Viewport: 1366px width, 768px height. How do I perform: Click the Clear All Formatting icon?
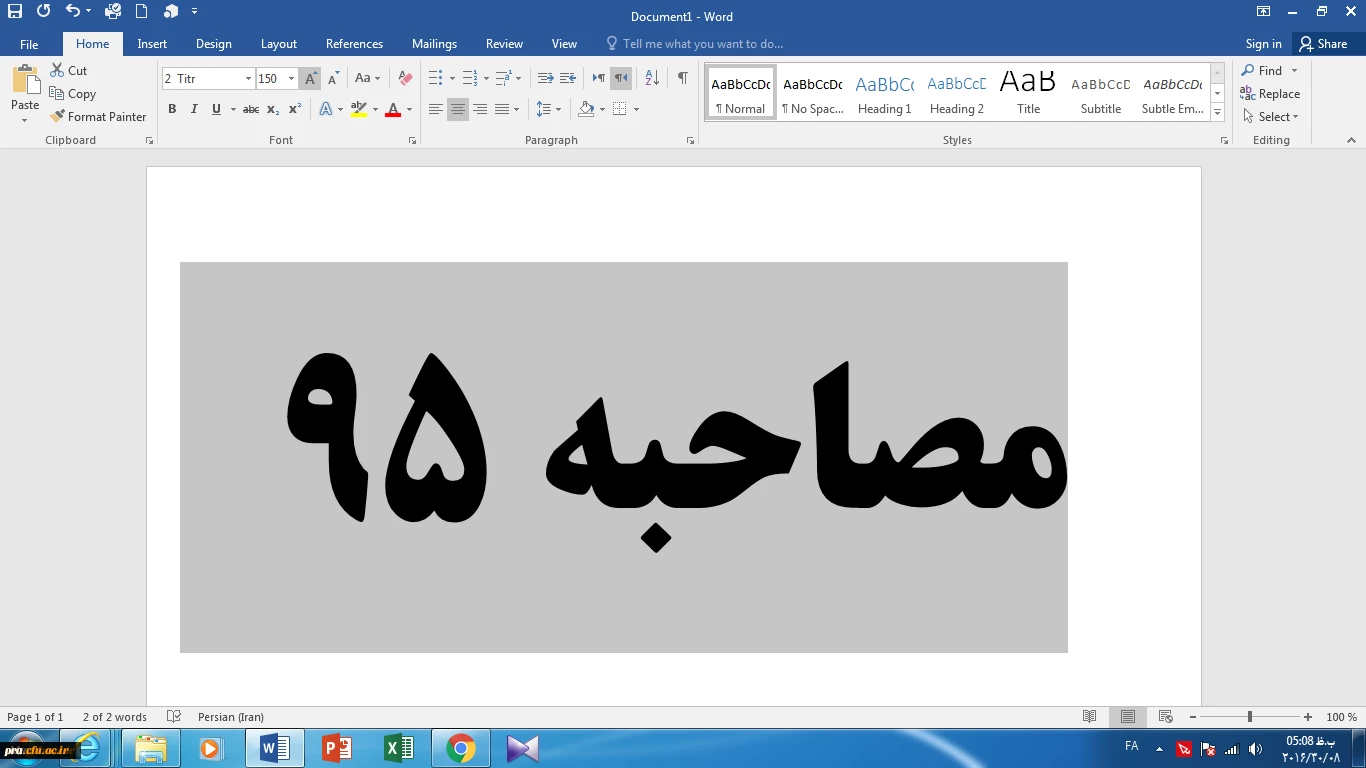click(x=405, y=78)
